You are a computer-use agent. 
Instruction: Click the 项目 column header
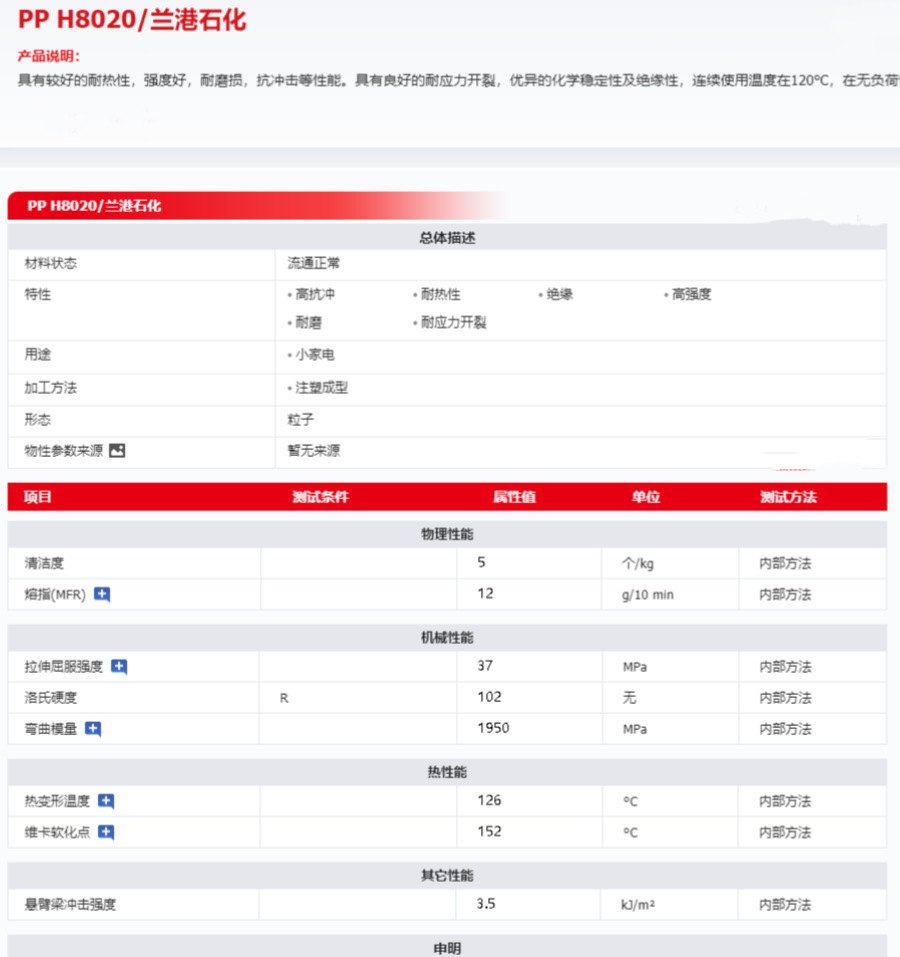37,497
